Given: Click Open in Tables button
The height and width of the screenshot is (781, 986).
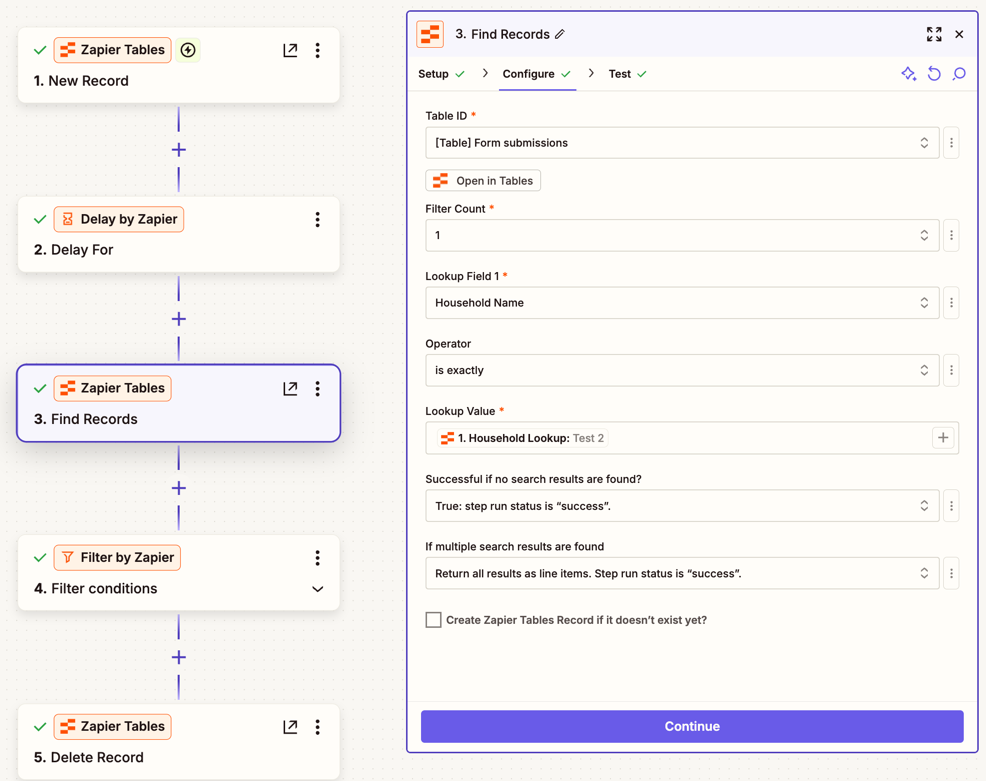Looking at the screenshot, I should coord(483,180).
